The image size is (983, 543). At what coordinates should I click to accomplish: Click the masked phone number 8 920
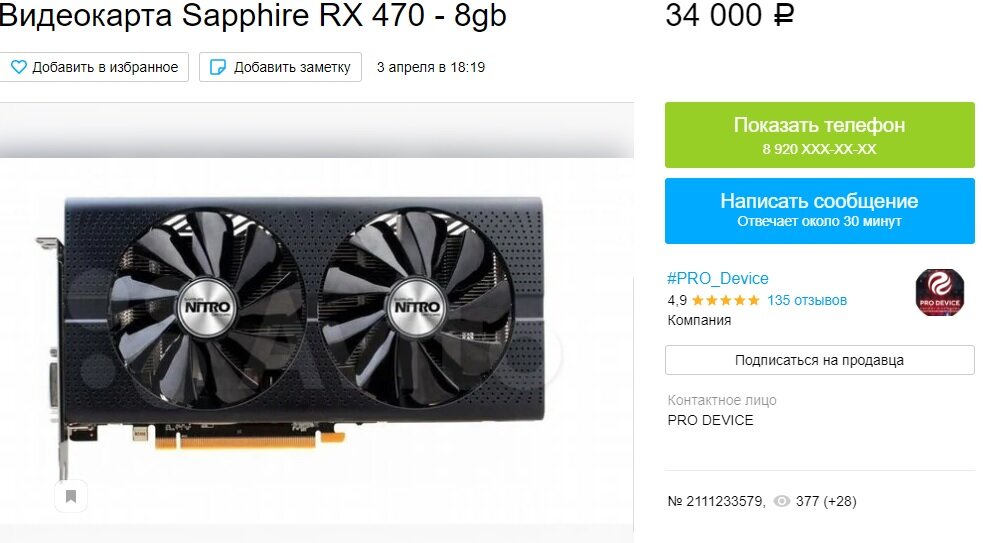coord(819,149)
